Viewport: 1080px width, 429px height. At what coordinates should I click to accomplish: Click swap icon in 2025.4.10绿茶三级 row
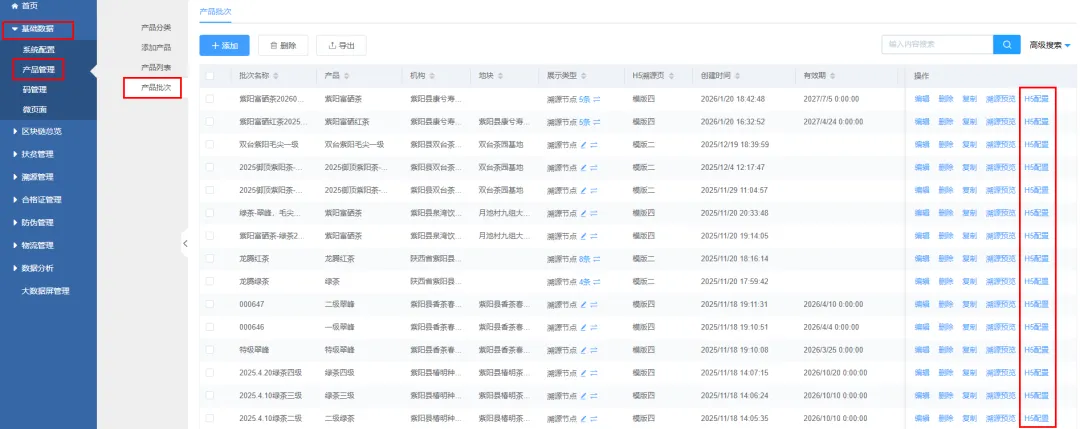tap(594, 395)
